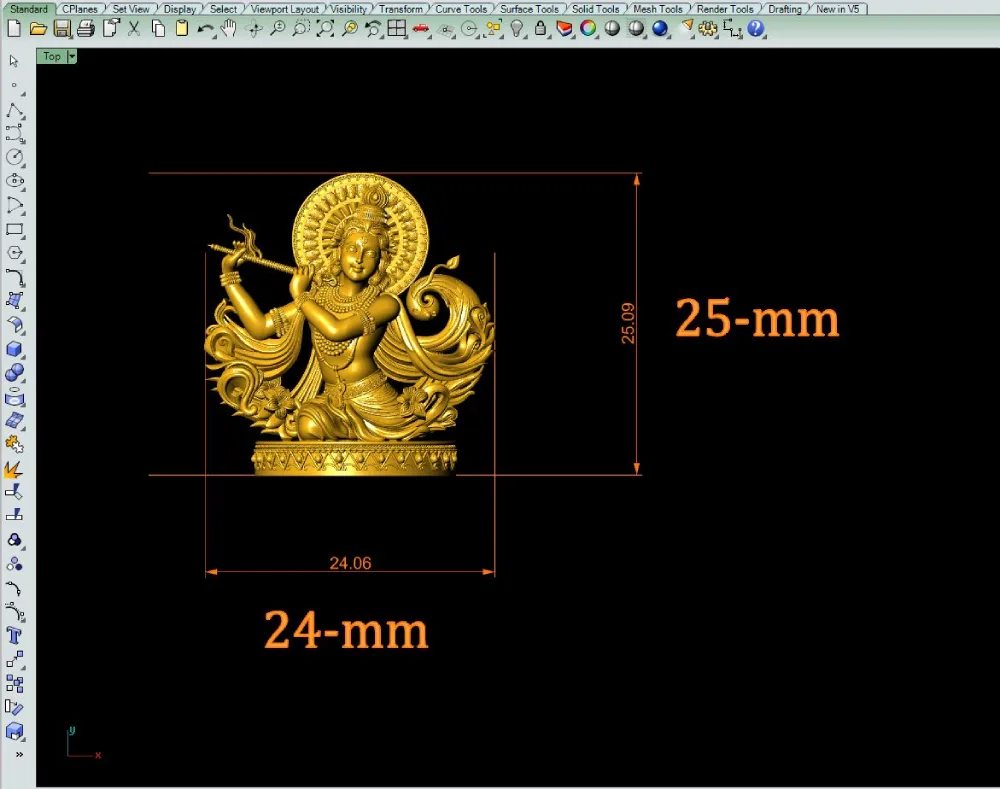This screenshot has width=1000, height=790.
Task: Create a new file with New icon
Action: point(14,29)
